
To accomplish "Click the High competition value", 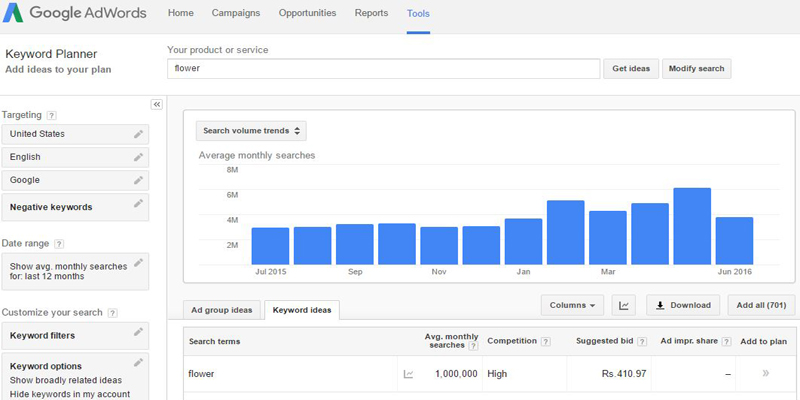I will (497, 374).
